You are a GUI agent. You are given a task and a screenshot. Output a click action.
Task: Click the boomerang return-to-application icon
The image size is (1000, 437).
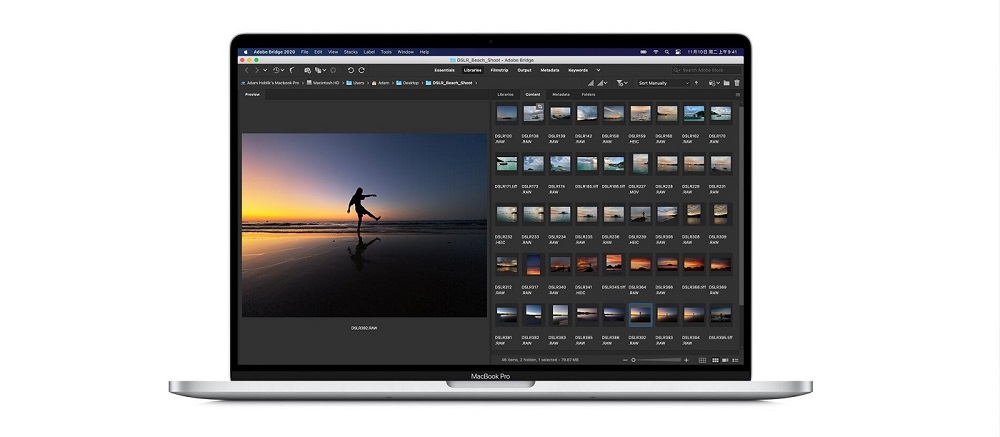292,70
